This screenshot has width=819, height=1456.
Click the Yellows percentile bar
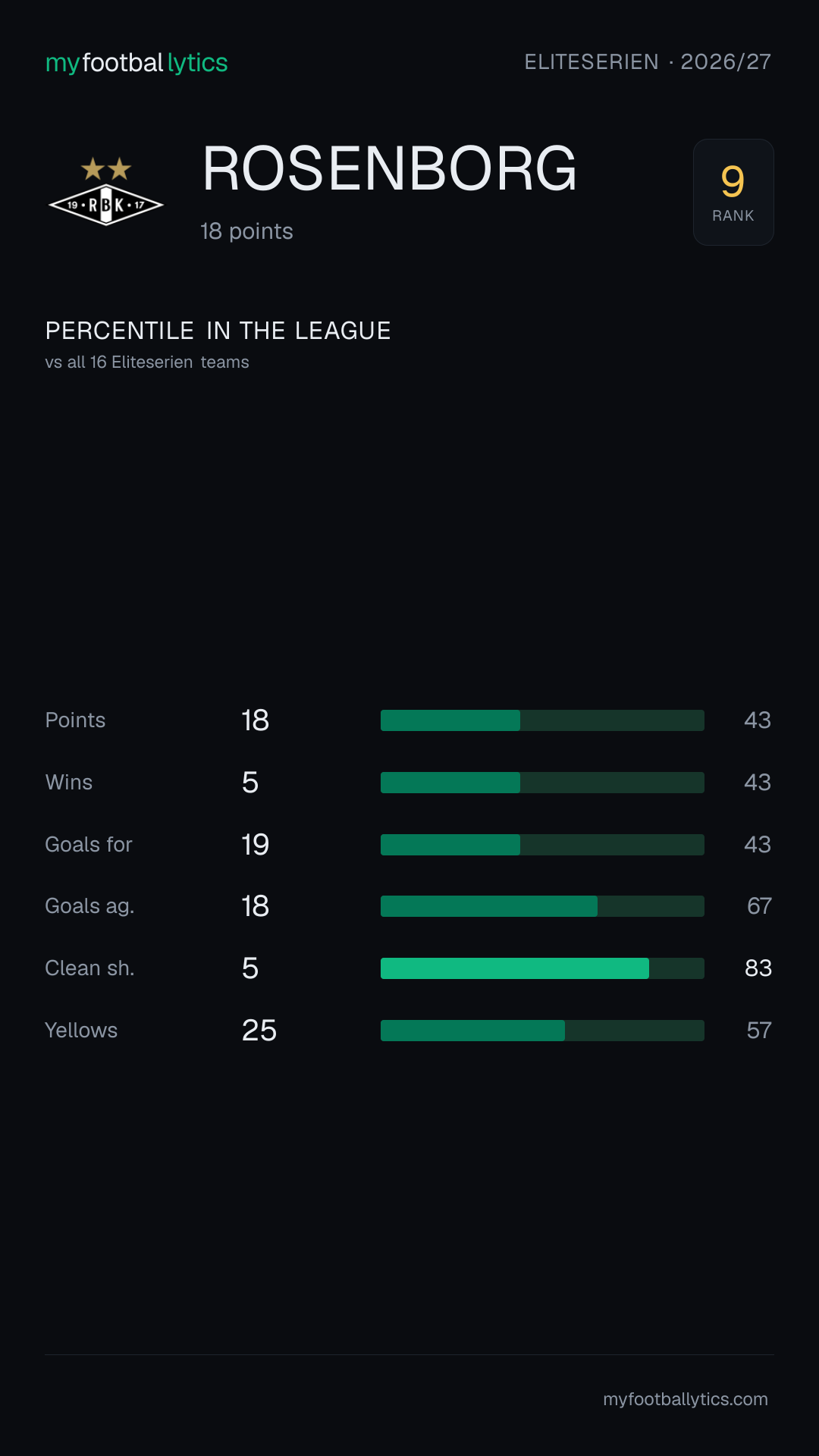(x=542, y=1031)
